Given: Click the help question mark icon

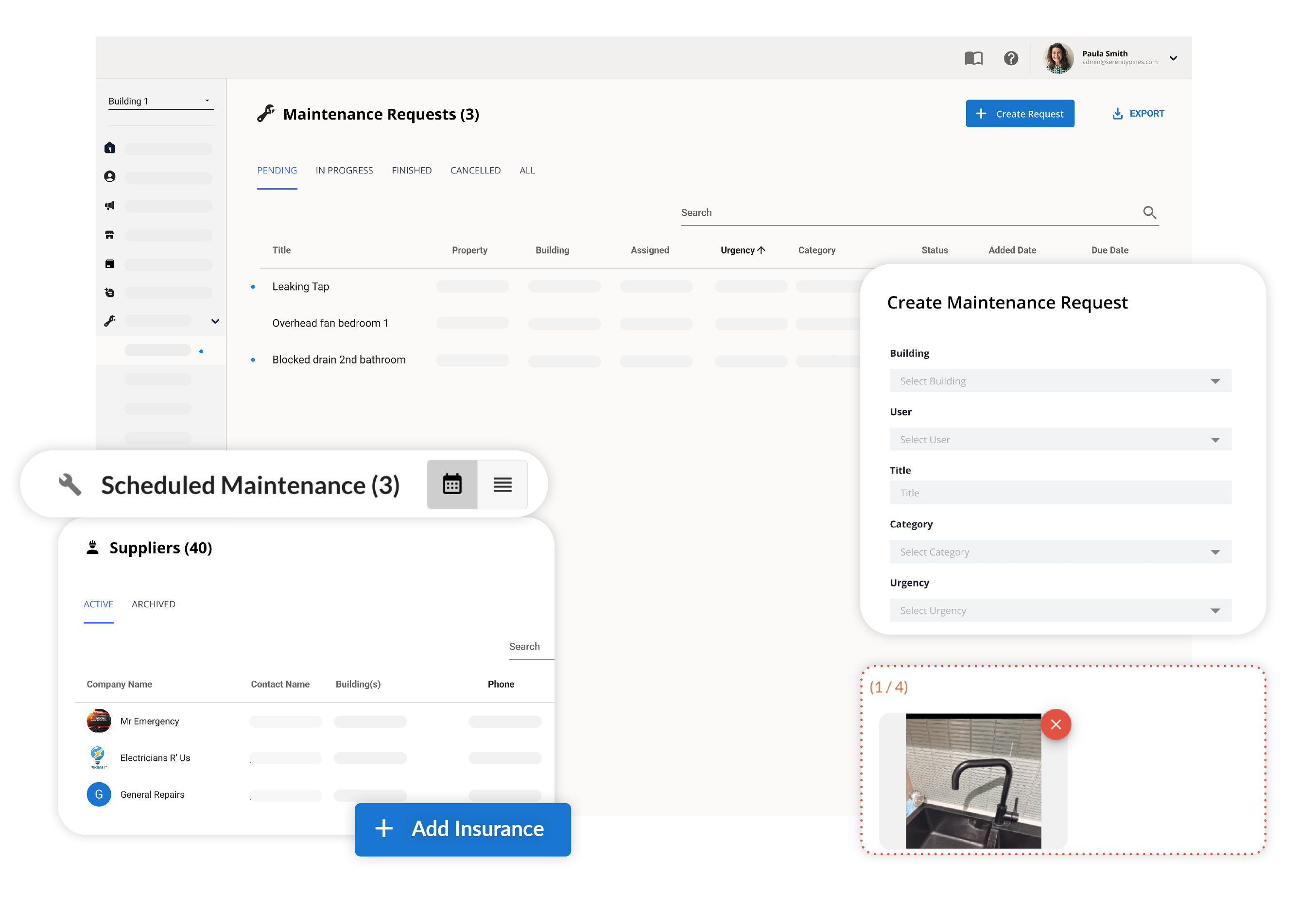Looking at the screenshot, I should tap(1010, 58).
